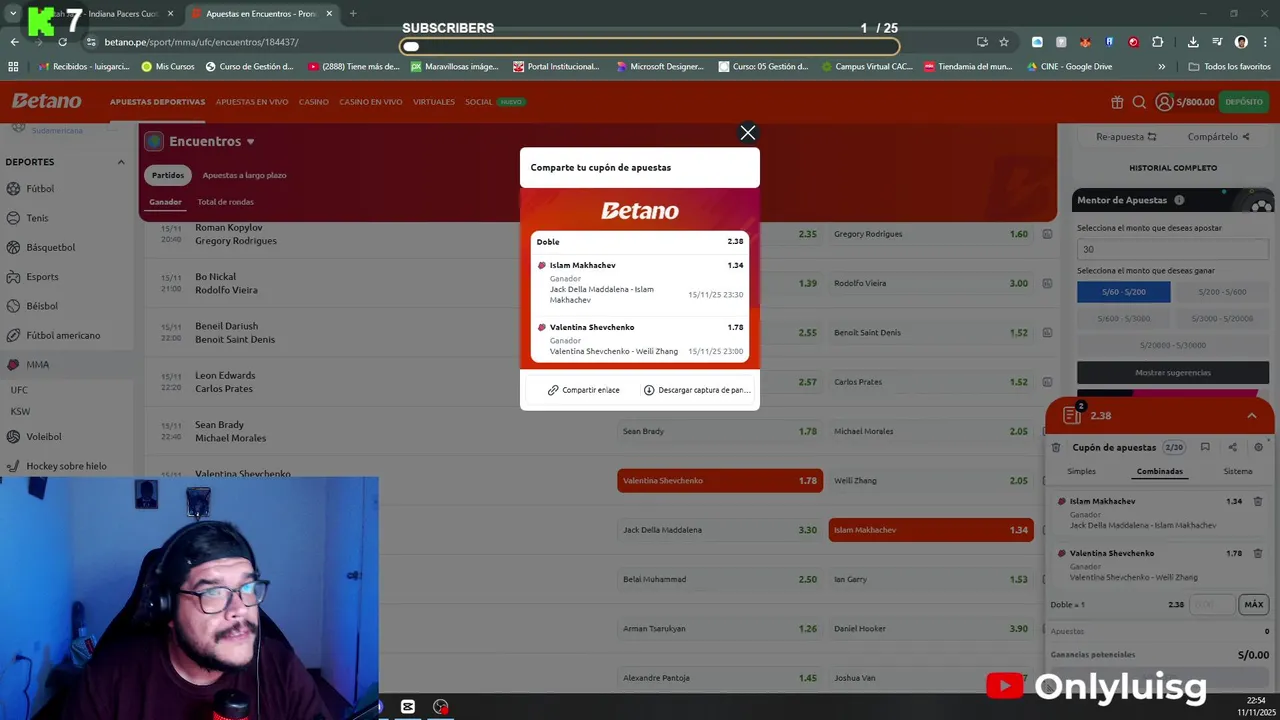The width and height of the screenshot is (1280, 720).
Task: Select the S/20000 - S/50000 win range
Action: [1172, 345]
